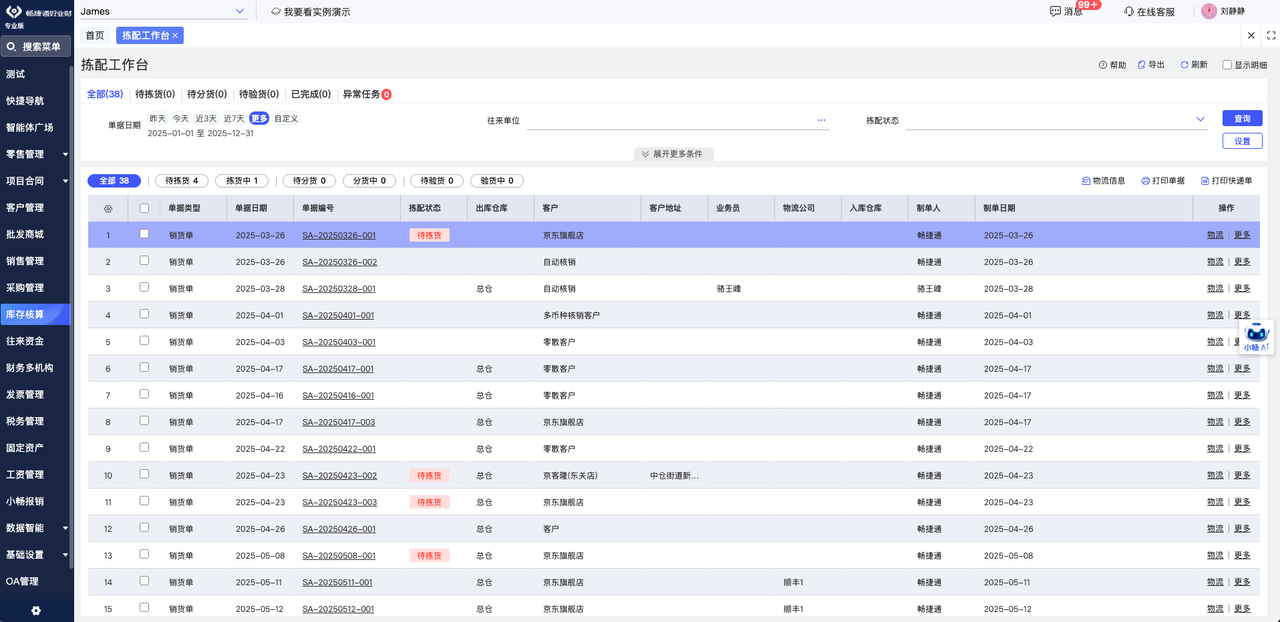Click 骆王峰 in the 业务员 column

coord(728,288)
